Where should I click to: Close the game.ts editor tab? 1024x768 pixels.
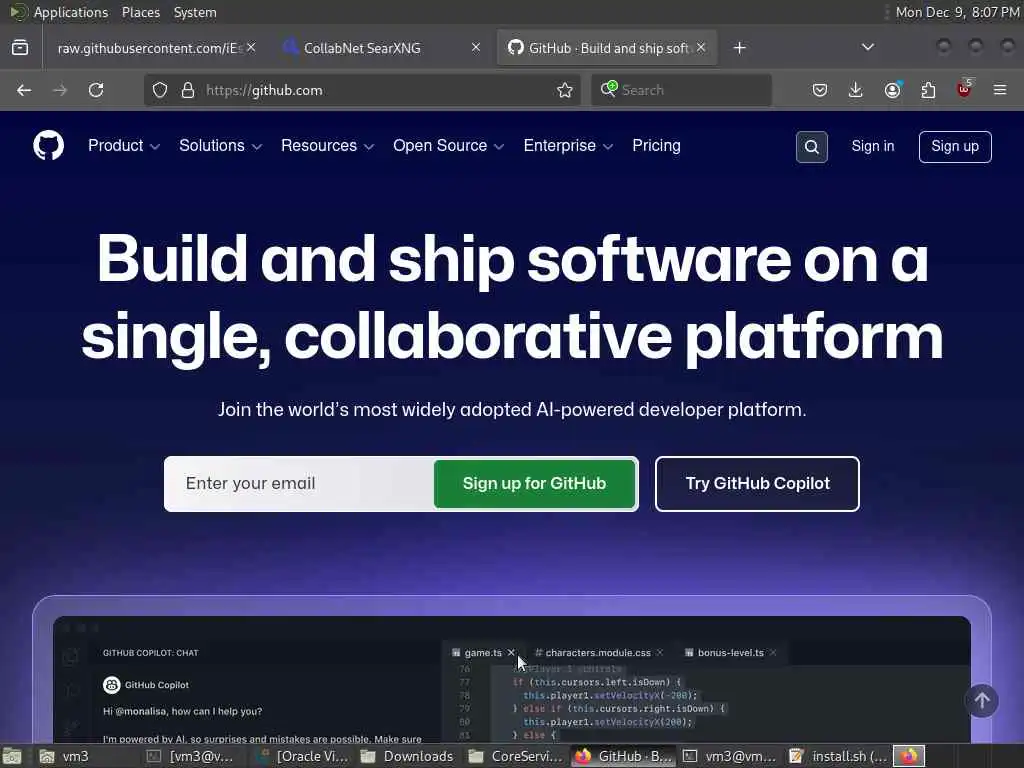click(x=511, y=652)
